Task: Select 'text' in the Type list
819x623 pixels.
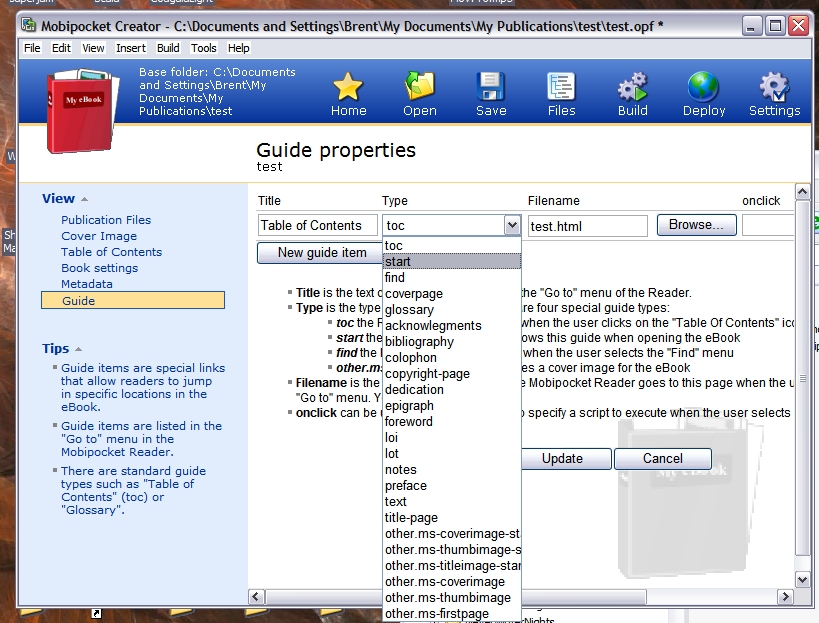Action: coord(452,502)
